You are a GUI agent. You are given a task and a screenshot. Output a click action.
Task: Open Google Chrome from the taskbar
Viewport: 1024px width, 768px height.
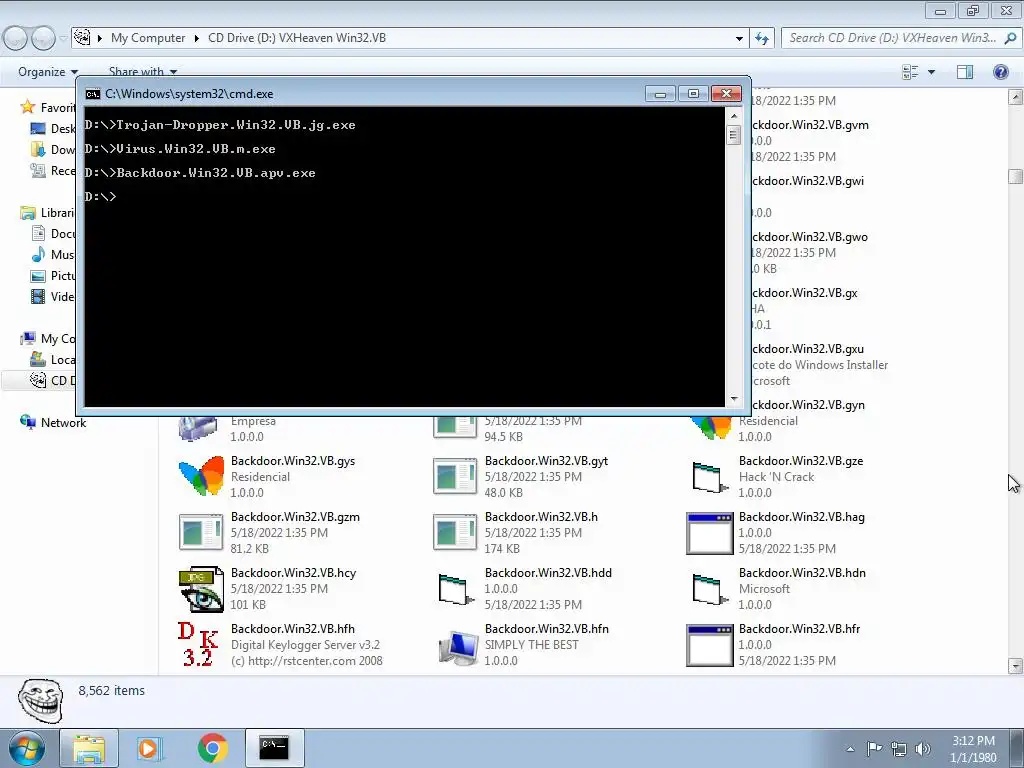[212, 748]
